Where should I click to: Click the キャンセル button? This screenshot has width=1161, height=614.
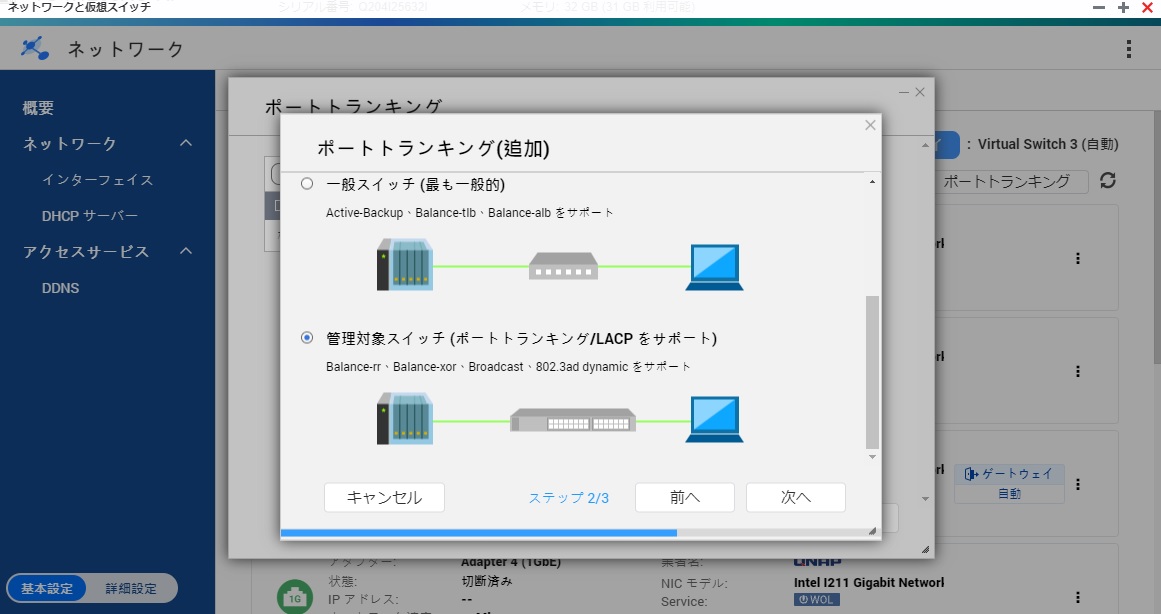[384, 497]
